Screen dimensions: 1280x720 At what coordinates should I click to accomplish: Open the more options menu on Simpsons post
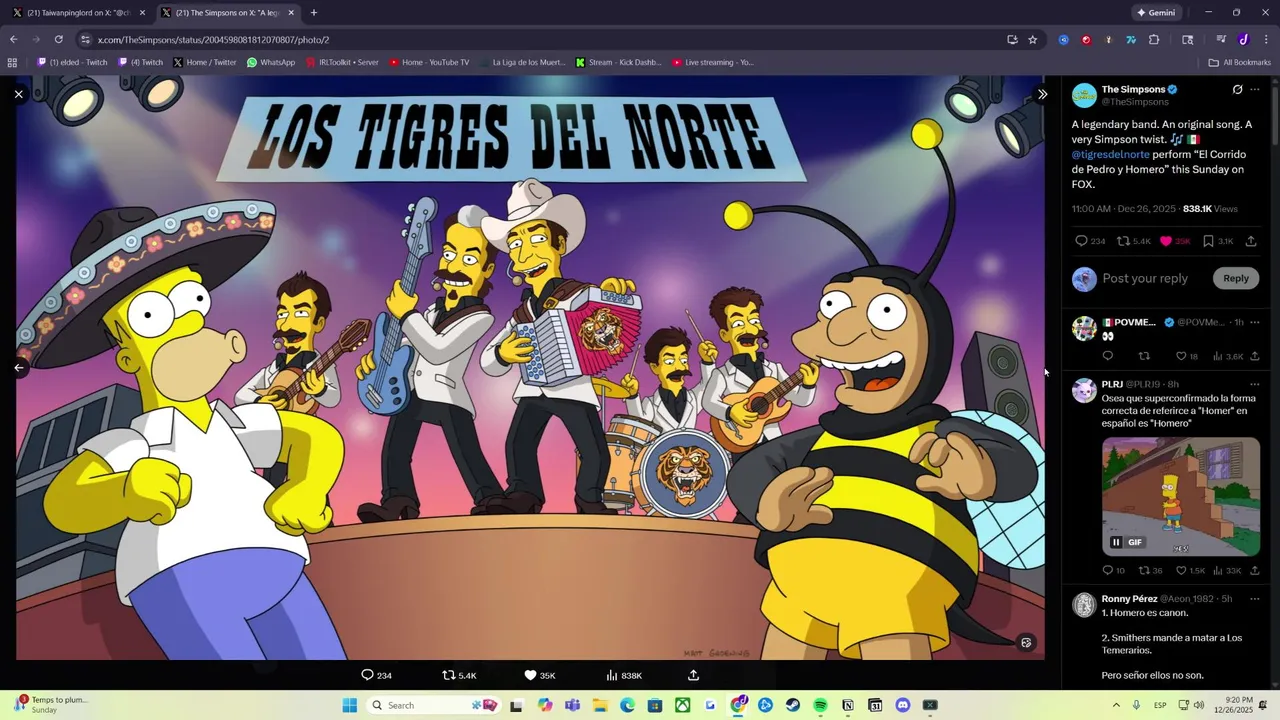click(x=1255, y=89)
